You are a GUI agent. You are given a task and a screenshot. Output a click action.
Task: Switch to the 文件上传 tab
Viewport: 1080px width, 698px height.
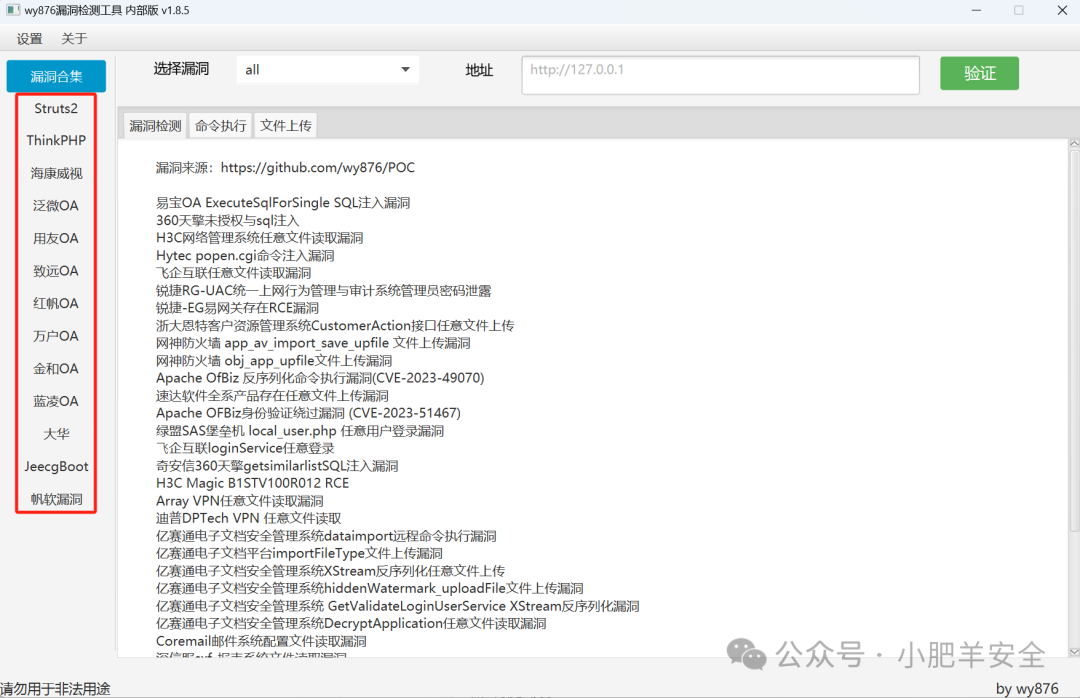286,125
